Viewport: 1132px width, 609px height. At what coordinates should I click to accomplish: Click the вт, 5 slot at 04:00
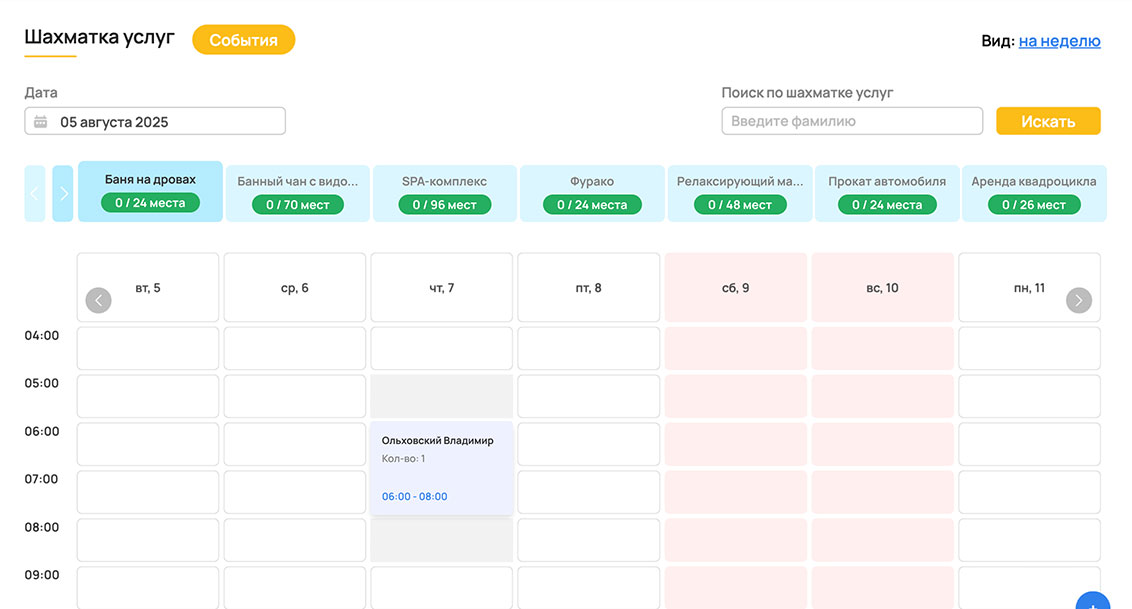tap(148, 348)
